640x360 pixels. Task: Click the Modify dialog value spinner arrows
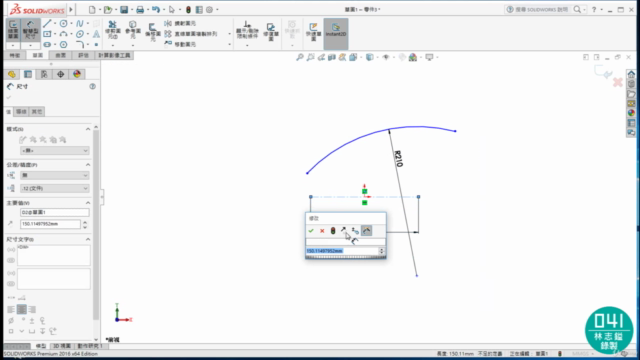click(x=382, y=251)
